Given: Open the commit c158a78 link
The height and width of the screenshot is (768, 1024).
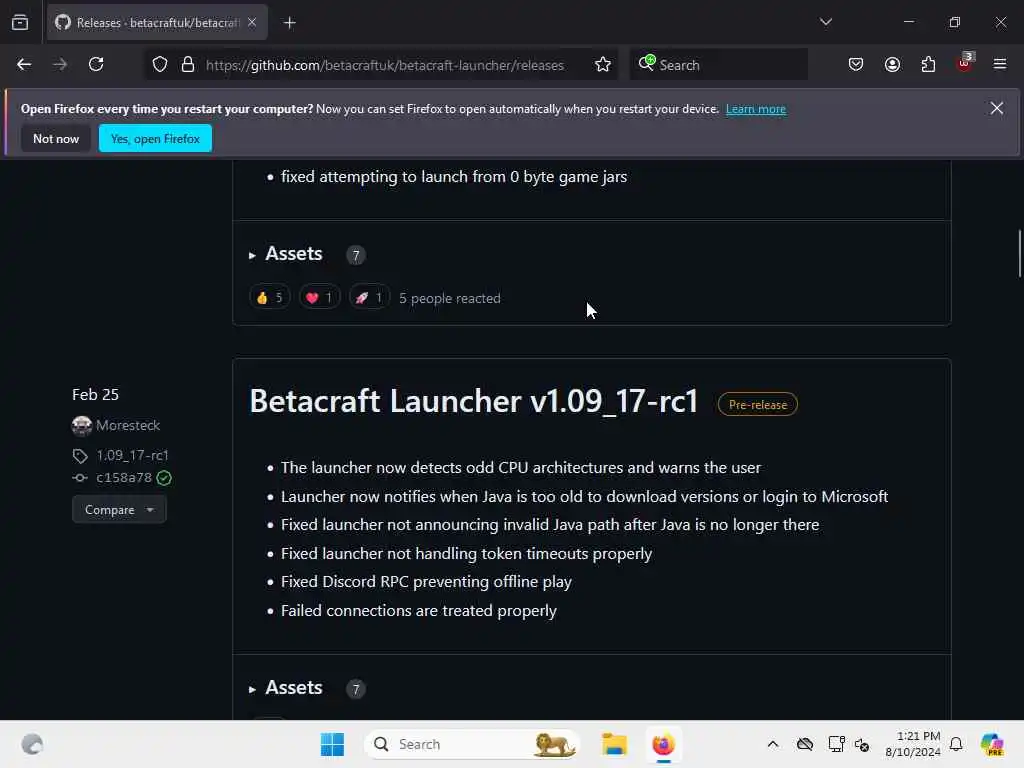Looking at the screenshot, I should pyautogui.click(x=124, y=477).
